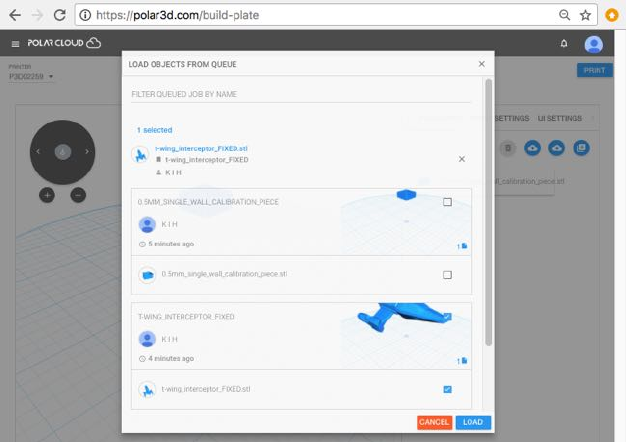Go forward with browser arrow

click(37, 15)
